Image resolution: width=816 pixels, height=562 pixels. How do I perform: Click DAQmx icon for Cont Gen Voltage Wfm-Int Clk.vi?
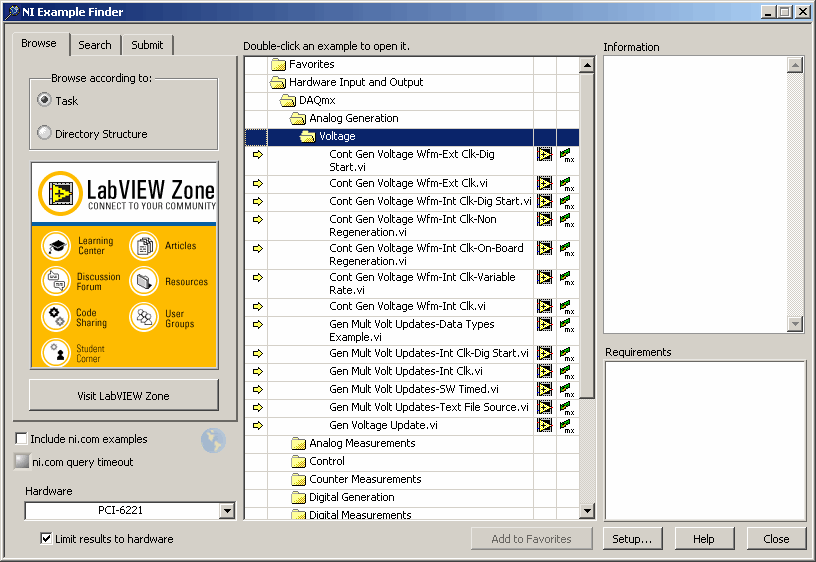[x=567, y=307]
